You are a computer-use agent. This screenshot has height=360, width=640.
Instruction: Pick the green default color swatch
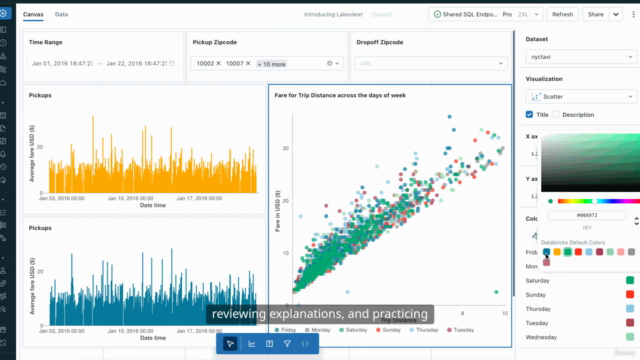click(568, 252)
